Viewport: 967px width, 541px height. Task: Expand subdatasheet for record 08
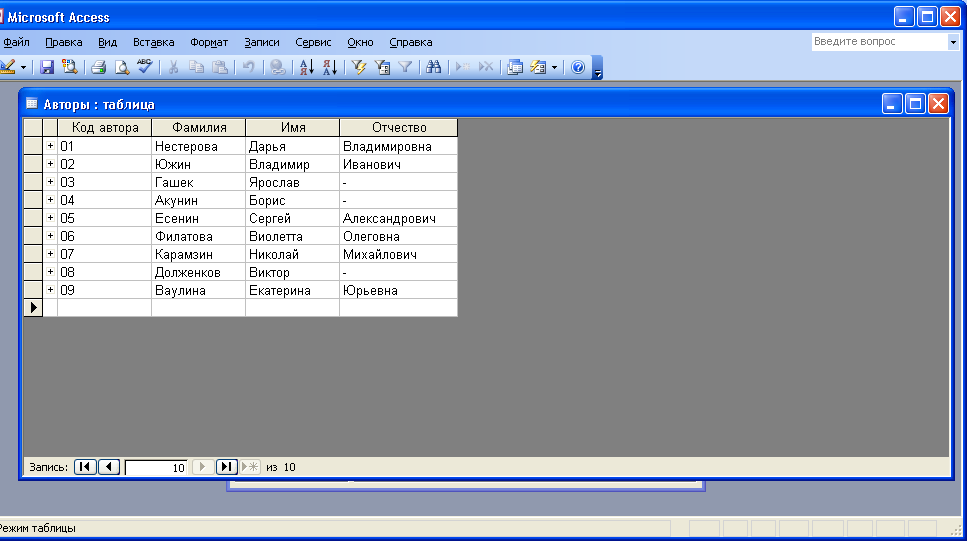50,271
